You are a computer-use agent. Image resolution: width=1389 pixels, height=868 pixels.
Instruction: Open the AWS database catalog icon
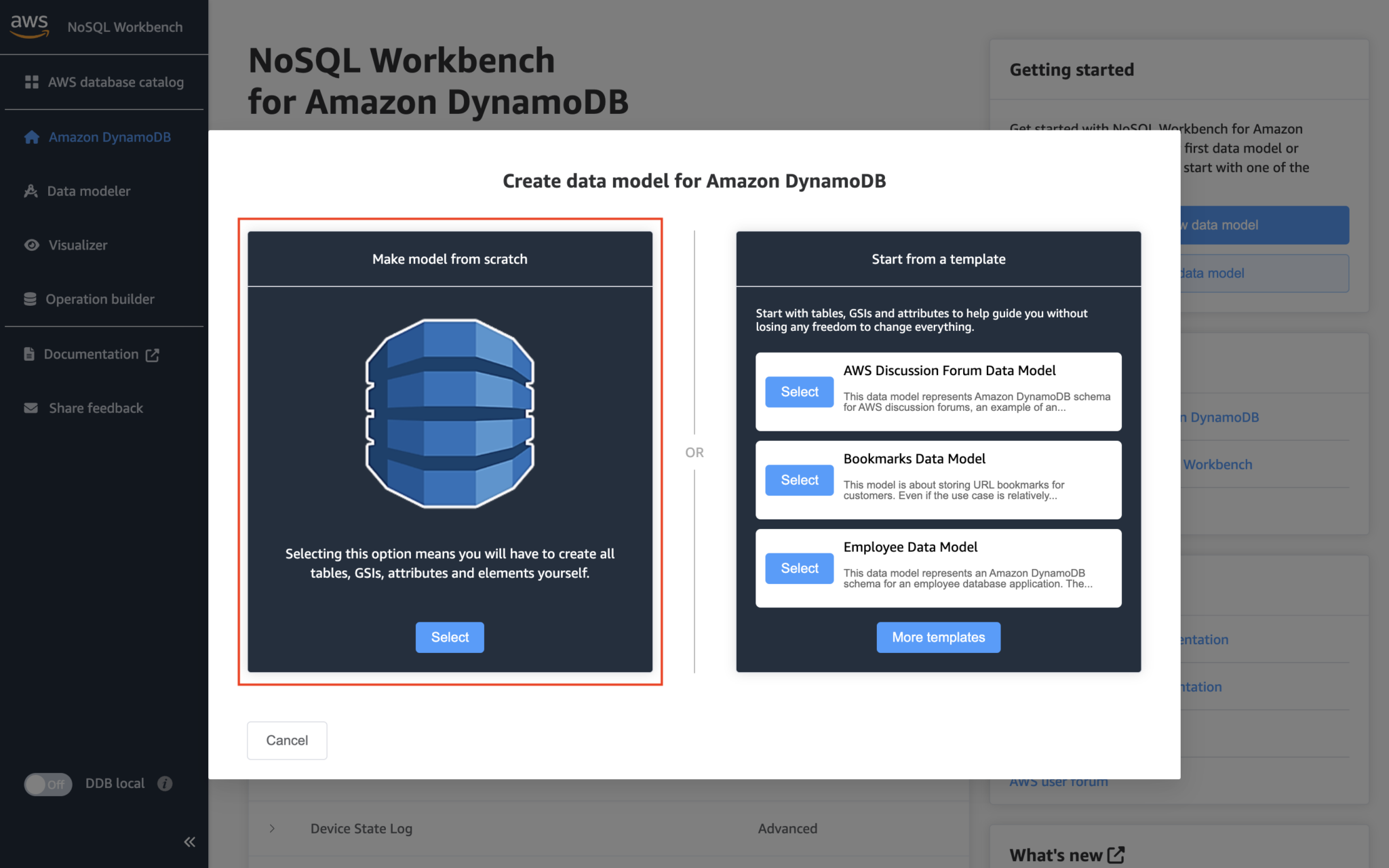(31, 81)
